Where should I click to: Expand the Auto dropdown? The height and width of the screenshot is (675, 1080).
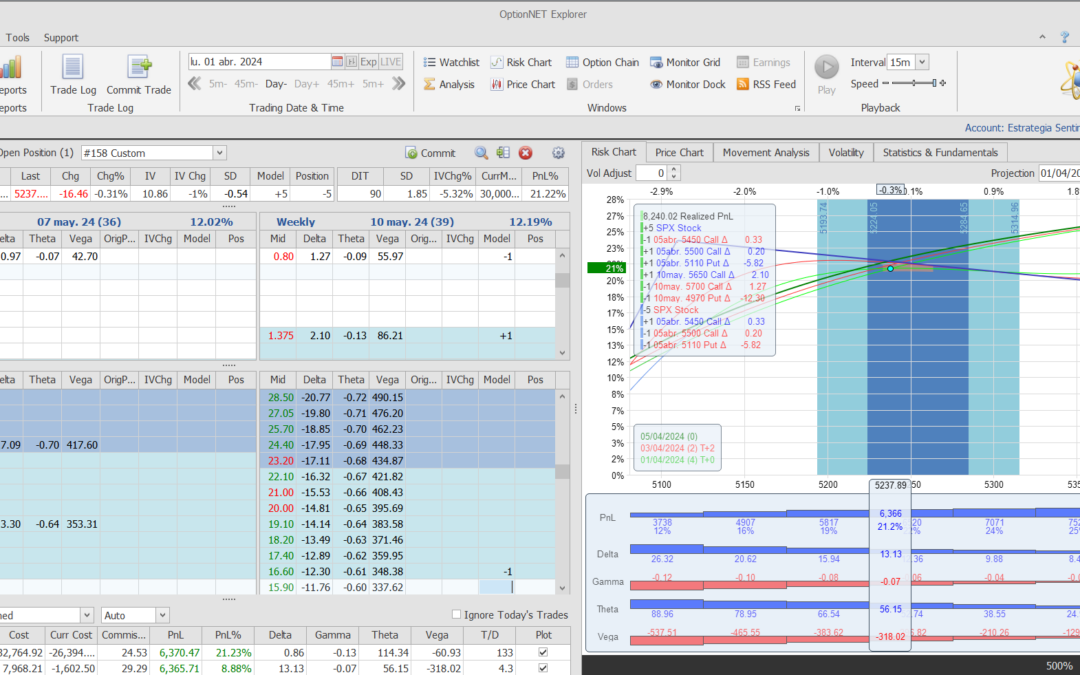click(x=162, y=615)
